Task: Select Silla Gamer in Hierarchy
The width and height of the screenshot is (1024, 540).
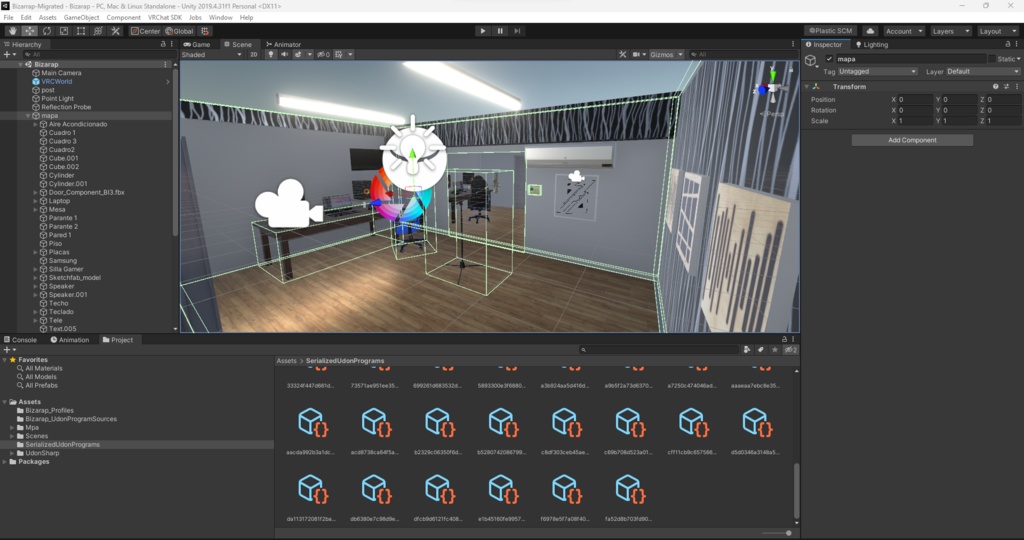Action: [65, 269]
